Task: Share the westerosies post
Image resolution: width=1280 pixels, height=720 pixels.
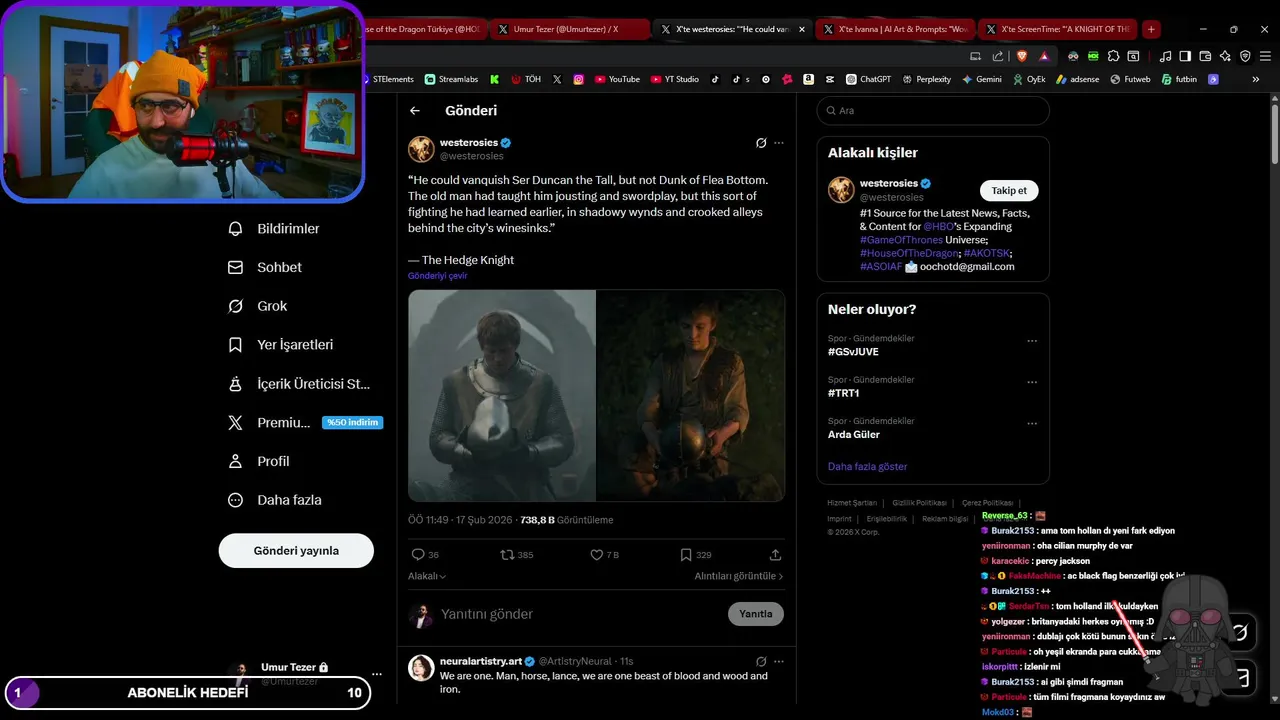Action: coord(775,555)
